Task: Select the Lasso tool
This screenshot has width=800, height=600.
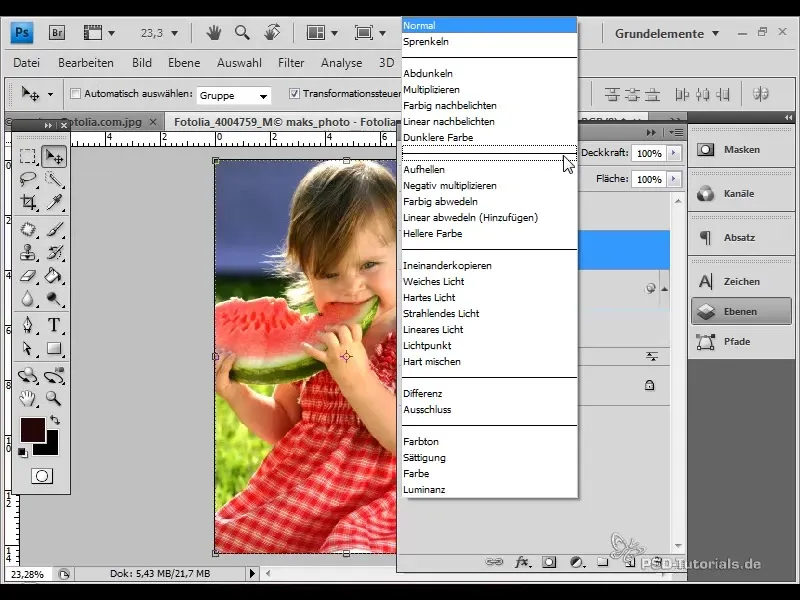Action: click(x=28, y=179)
